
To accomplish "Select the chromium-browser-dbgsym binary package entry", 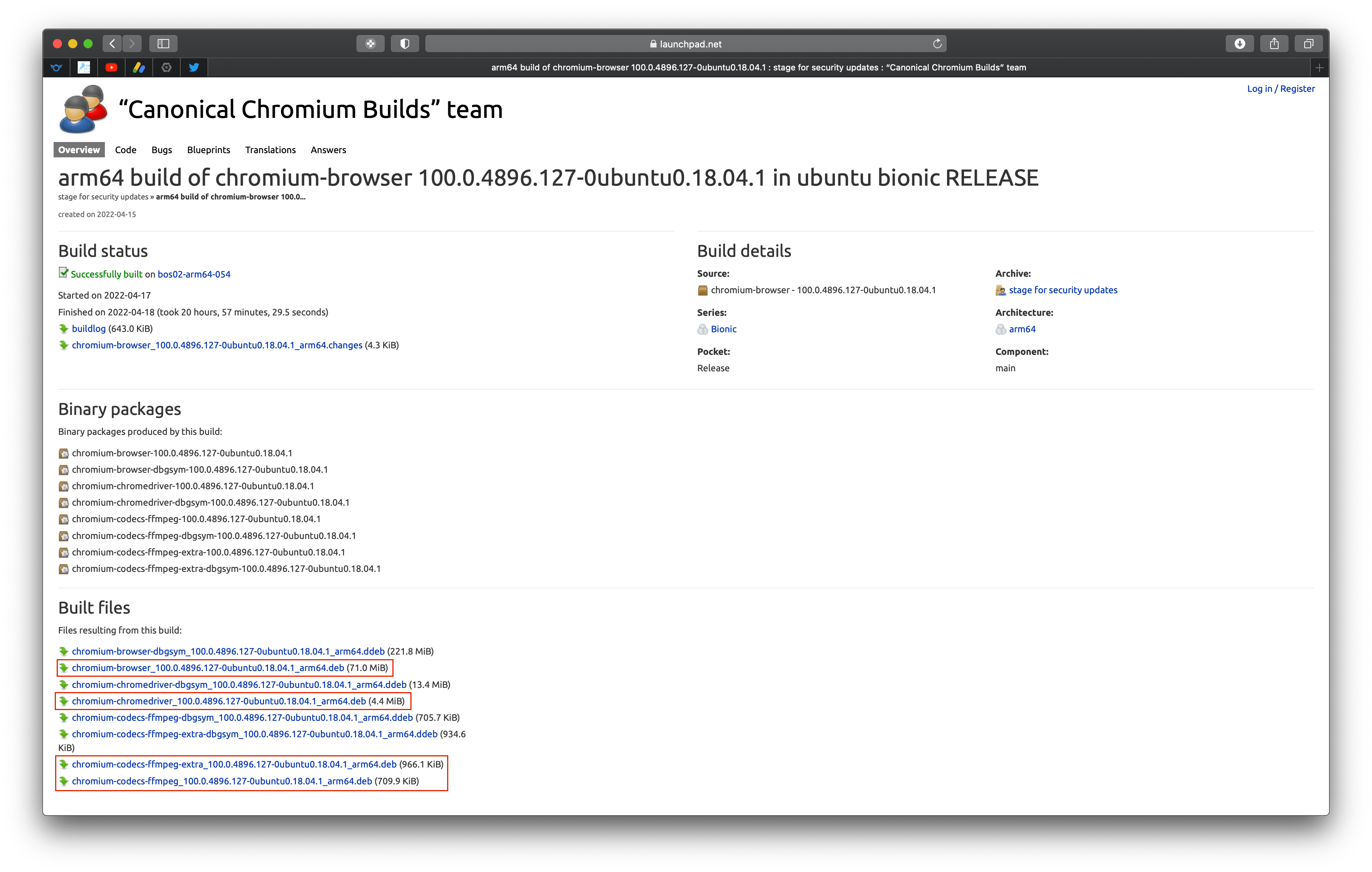I will [x=199, y=470].
